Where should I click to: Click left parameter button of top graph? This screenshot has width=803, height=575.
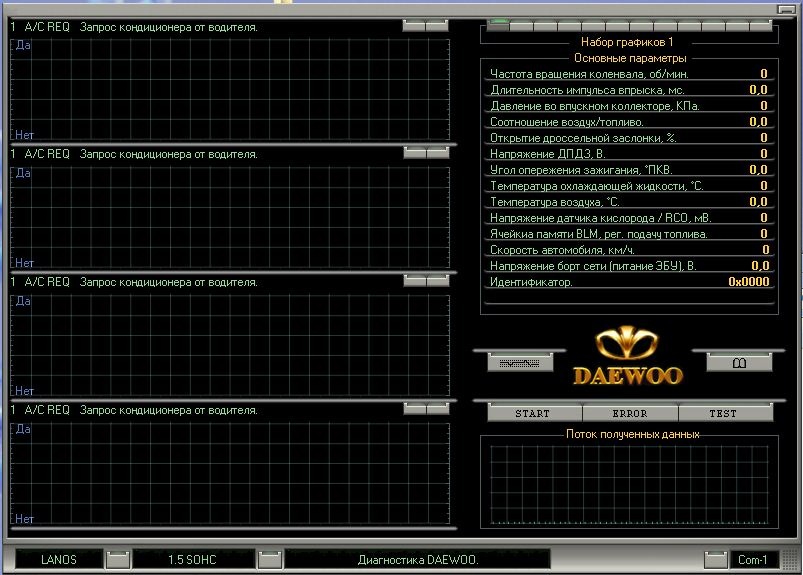click(x=414, y=25)
